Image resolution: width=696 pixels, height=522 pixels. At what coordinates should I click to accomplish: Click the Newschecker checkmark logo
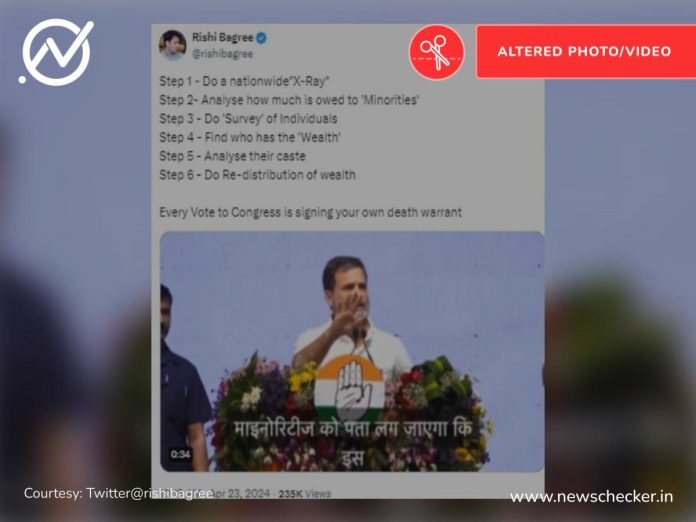point(56,52)
